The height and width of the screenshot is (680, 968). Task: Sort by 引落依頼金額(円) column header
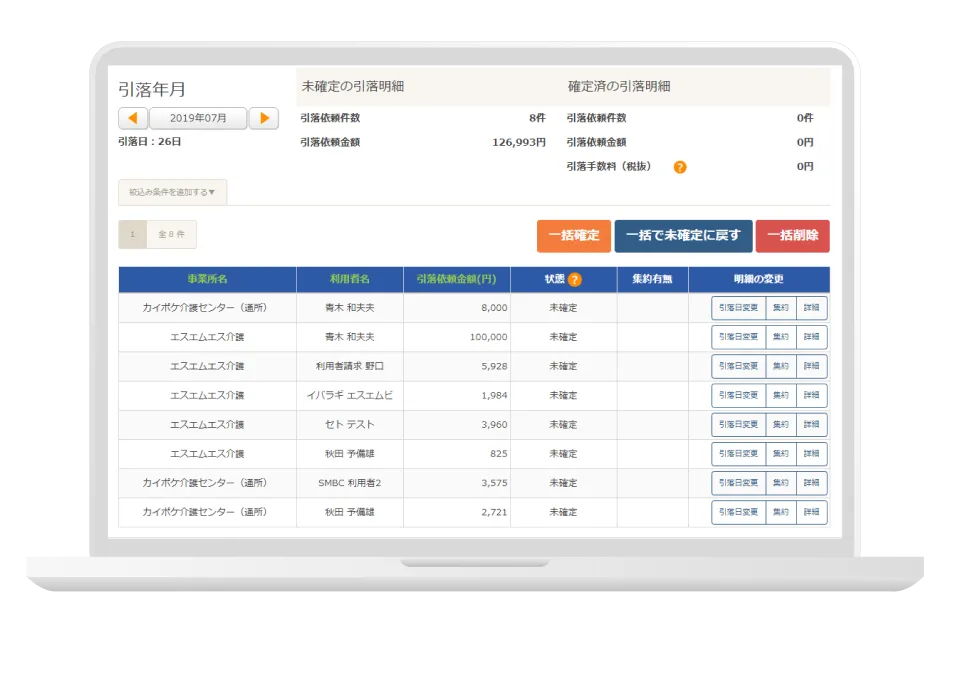(456, 279)
